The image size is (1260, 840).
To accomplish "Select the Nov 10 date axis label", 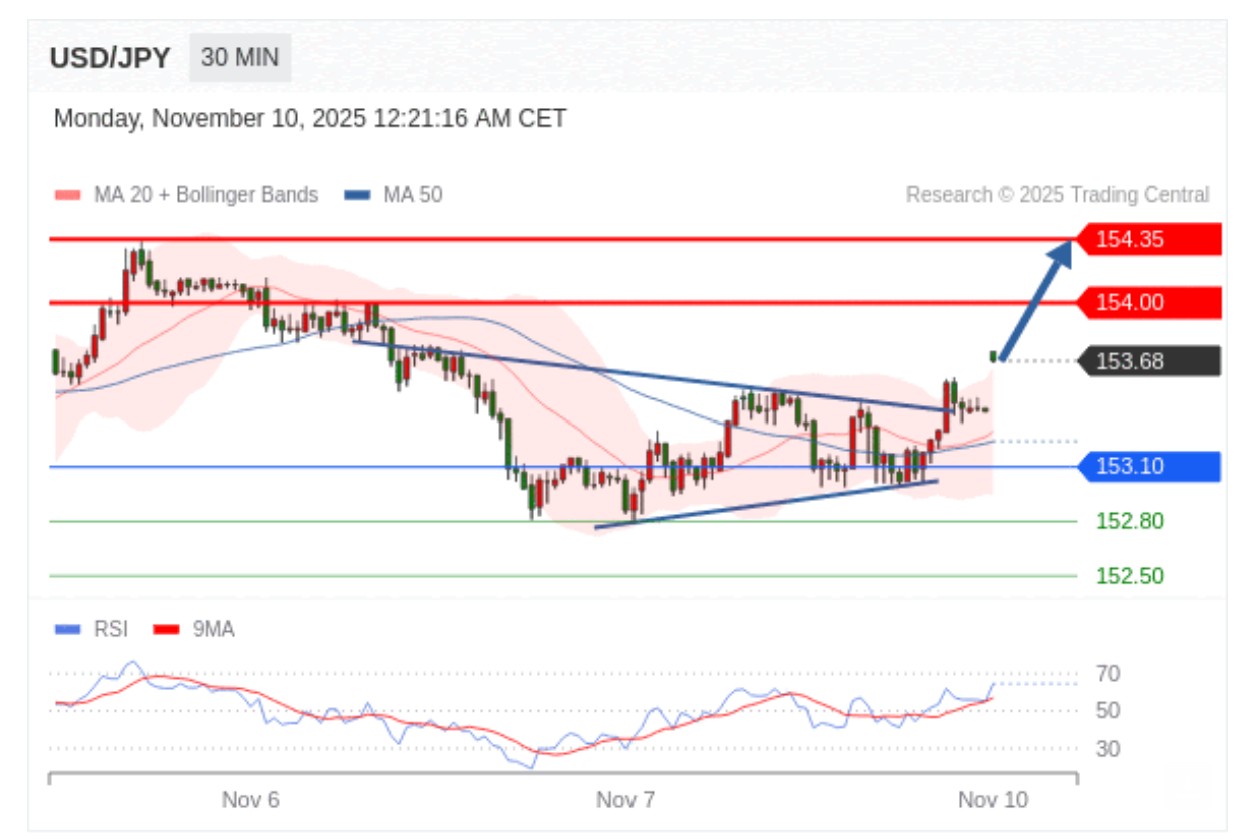I will tap(992, 800).
